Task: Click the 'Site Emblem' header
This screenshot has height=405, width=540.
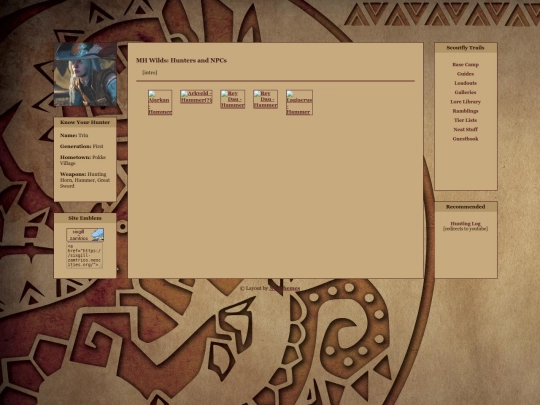Action: (x=85, y=218)
